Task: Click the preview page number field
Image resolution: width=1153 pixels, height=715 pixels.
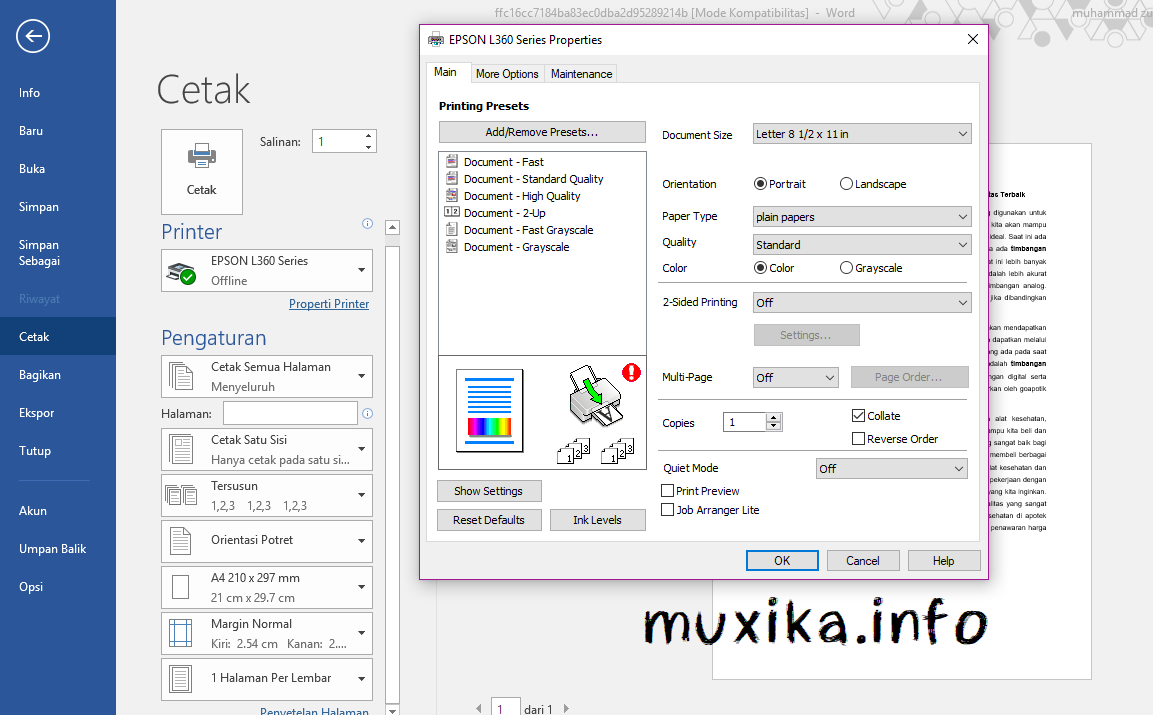Action: pos(506,708)
